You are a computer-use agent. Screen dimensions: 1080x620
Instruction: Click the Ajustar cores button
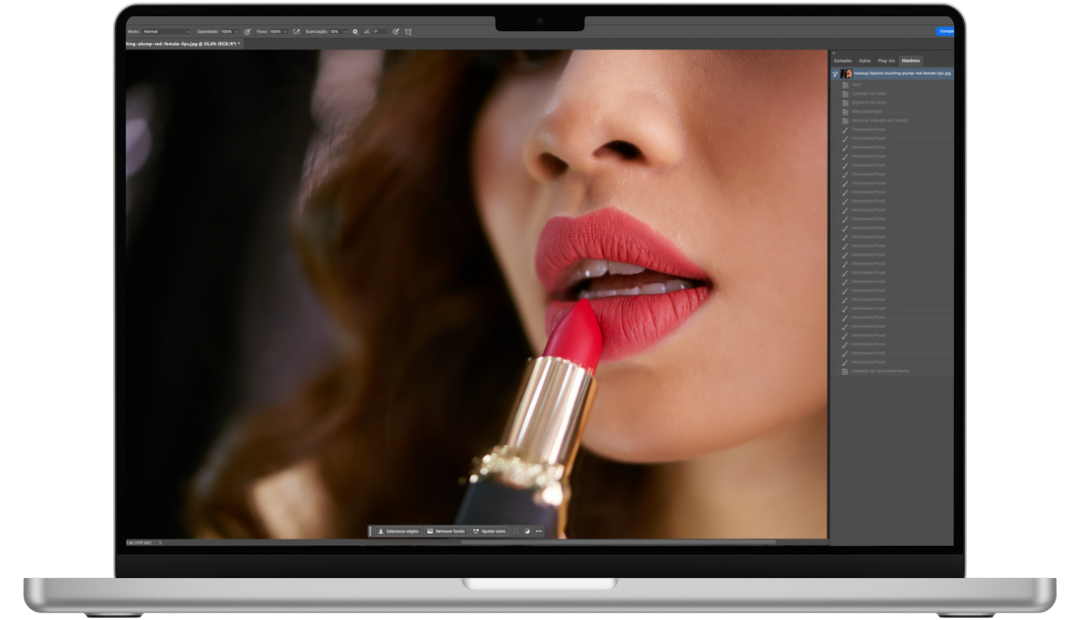(490, 531)
